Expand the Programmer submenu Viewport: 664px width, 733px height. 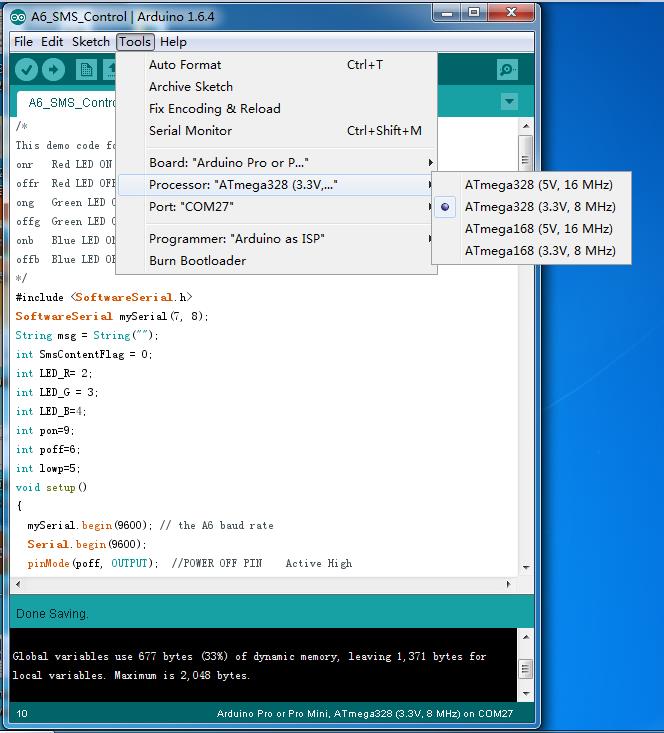coord(277,238)
